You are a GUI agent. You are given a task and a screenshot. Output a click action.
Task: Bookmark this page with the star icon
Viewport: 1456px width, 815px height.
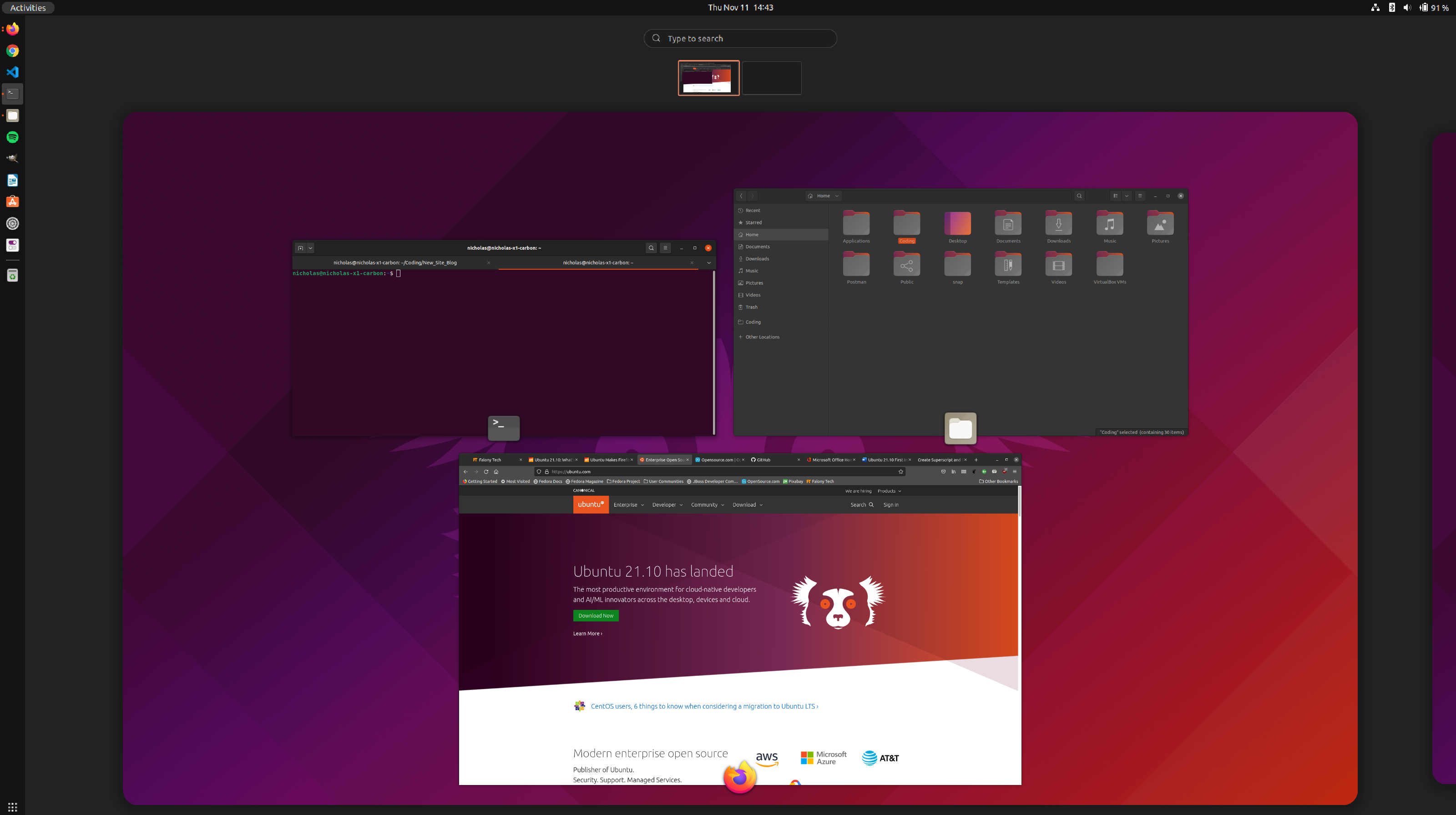pyautogui.click(x=901, y=472)
